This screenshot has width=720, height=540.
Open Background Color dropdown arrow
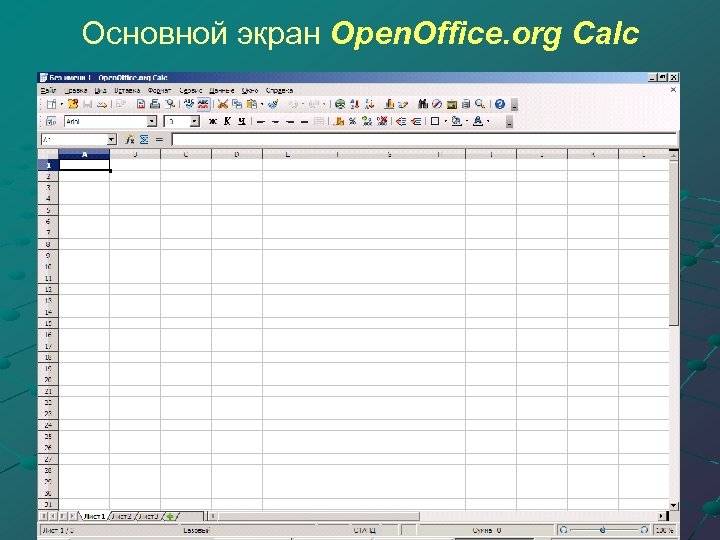point(467,122)
